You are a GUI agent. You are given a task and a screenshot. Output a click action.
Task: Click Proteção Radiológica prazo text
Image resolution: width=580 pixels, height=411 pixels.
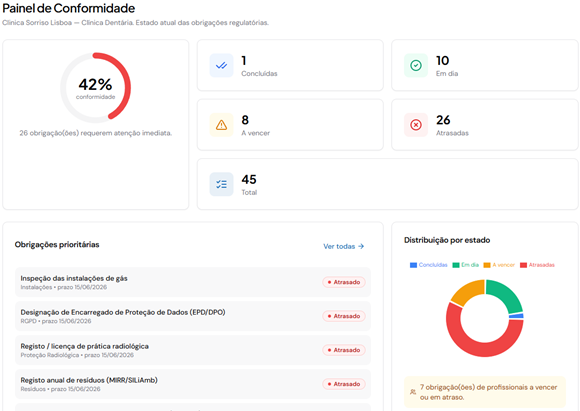point(77,355)
